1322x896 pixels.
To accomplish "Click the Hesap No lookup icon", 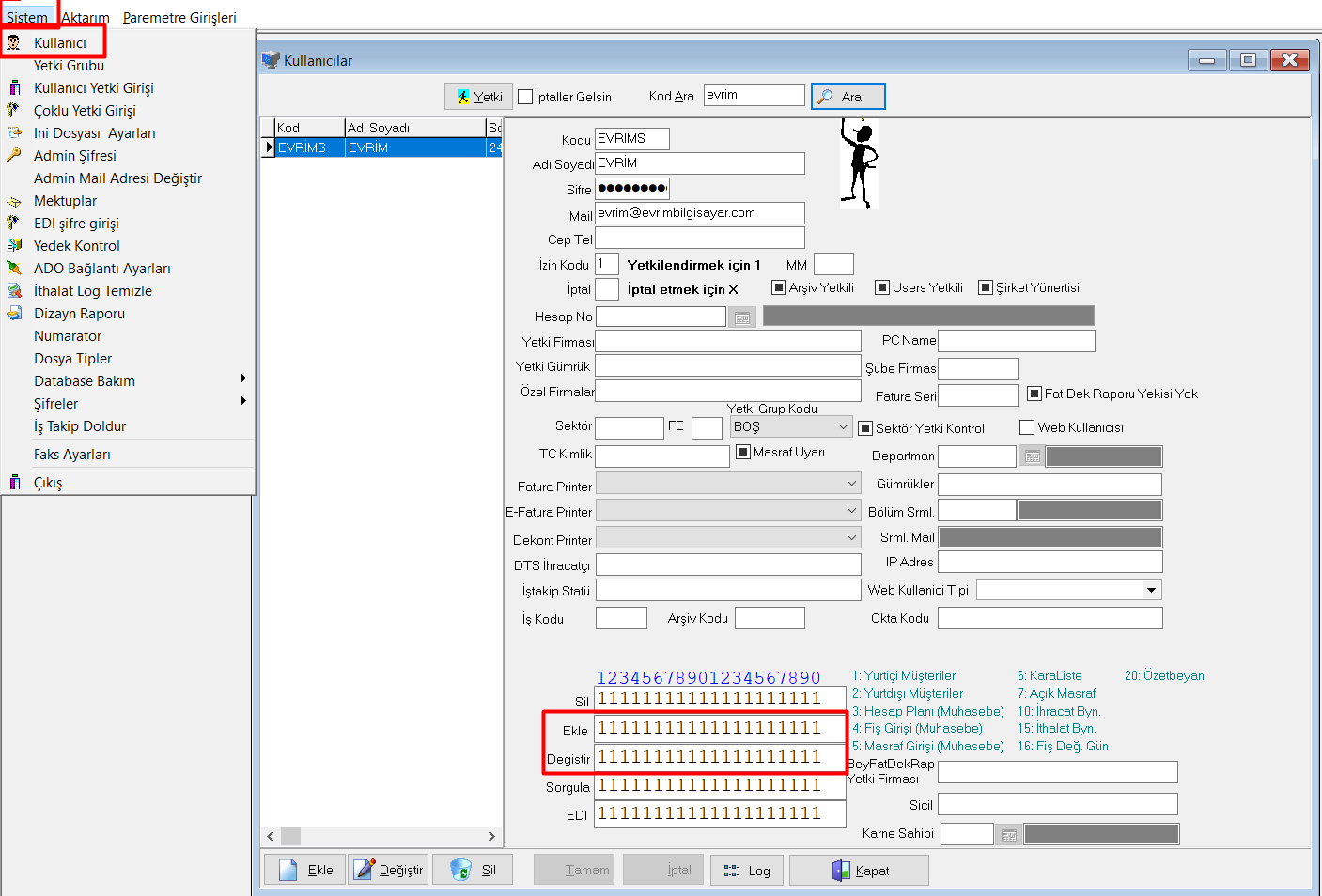I will [741, 317].
